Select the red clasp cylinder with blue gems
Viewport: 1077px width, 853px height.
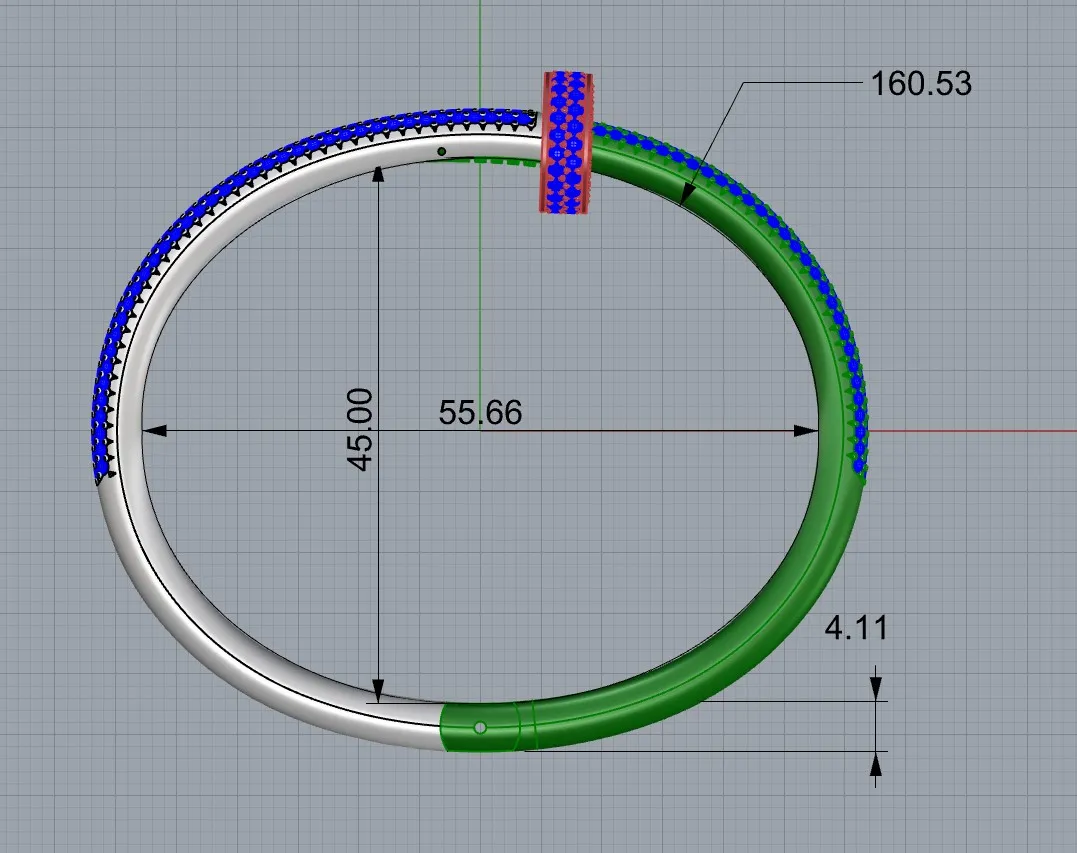pos(569,141)
